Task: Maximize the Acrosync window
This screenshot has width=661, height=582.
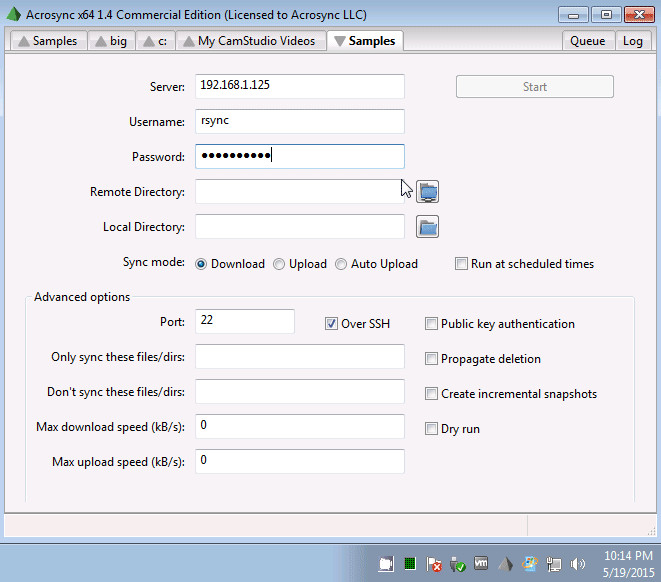Action: click(x=606, y=15)
